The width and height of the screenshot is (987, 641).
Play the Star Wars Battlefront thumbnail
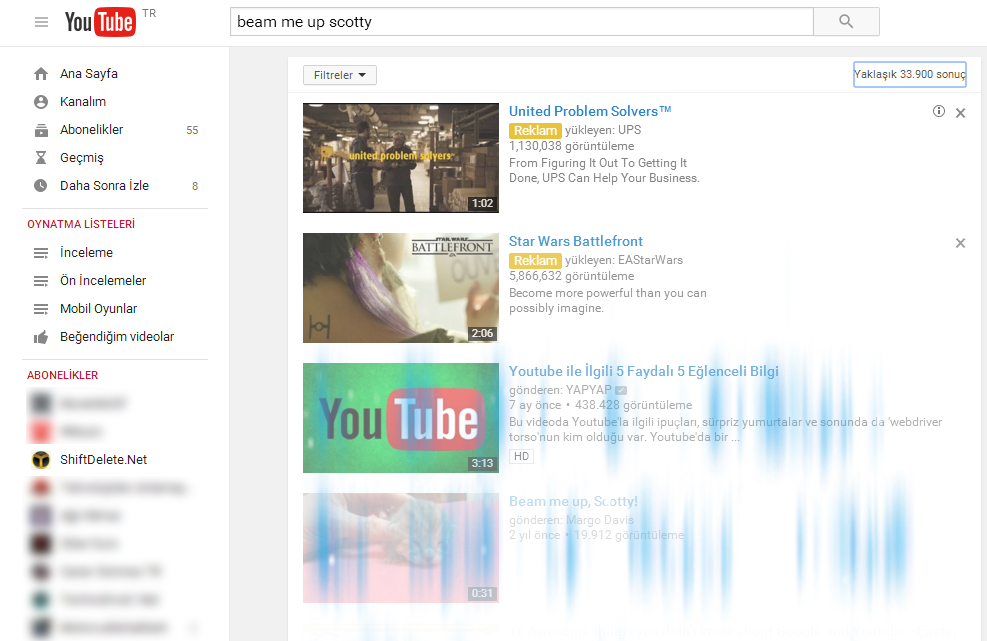tap(400, 288)
